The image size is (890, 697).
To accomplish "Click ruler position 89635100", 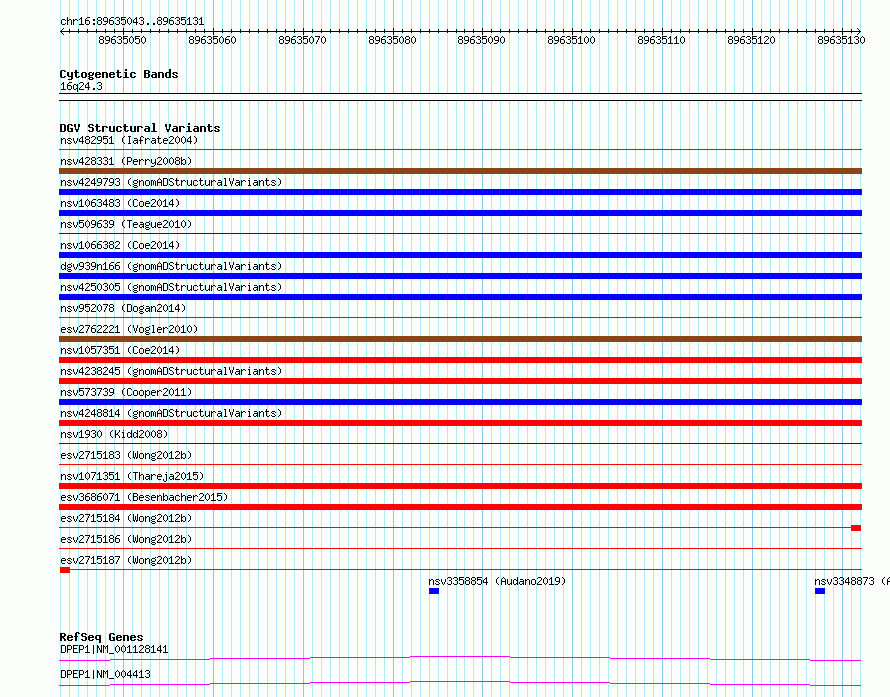I will tap(572, 40).
